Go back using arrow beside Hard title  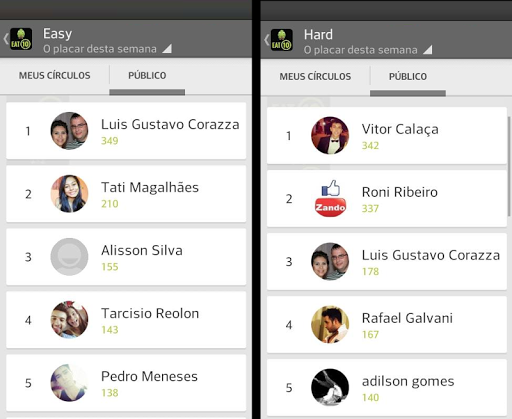(266, 40)
